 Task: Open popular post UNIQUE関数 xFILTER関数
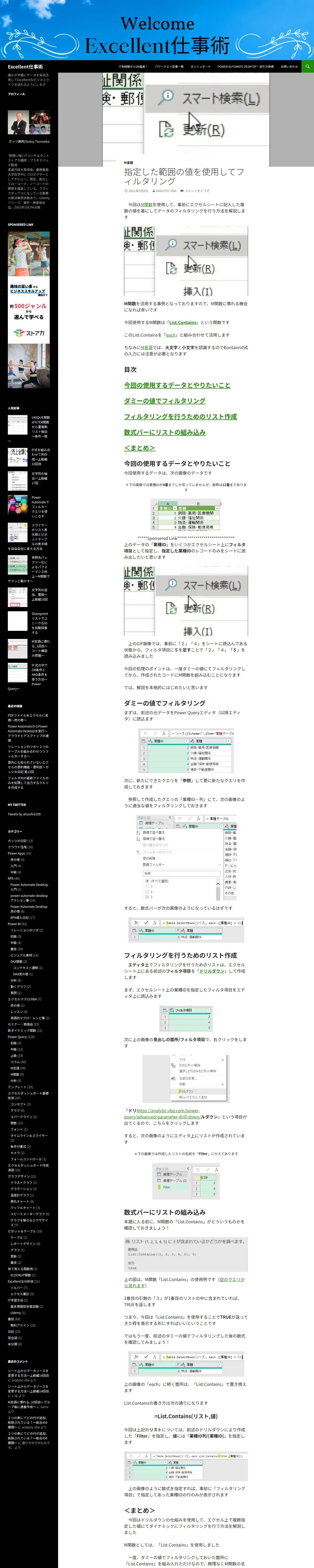40,427
